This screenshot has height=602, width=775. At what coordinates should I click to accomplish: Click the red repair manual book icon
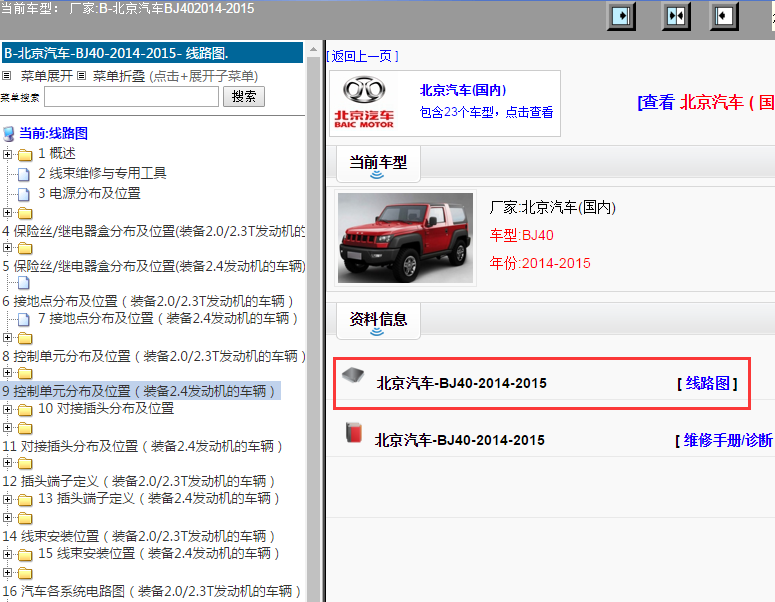click(x=353, y=432)
